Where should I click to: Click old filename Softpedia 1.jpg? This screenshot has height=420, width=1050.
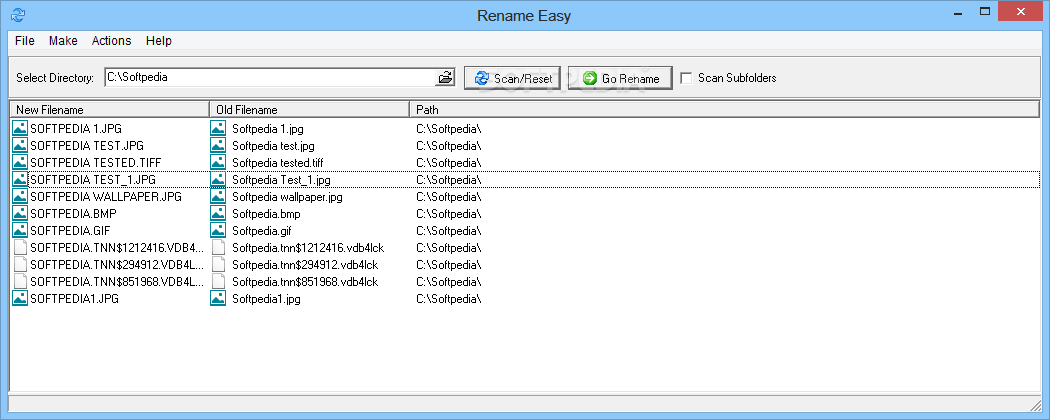[268, 129]
